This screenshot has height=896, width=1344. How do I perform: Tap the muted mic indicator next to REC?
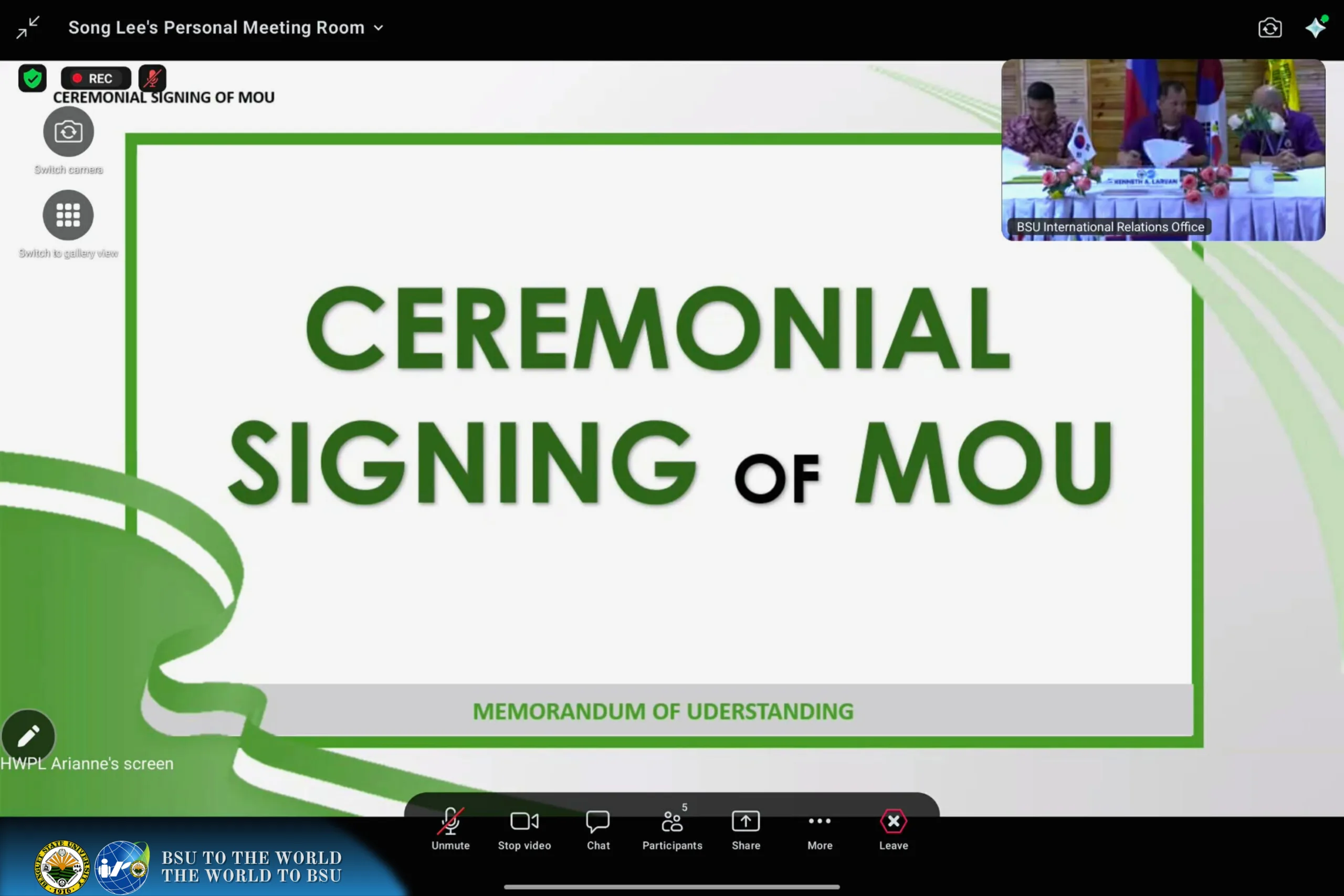click(152, 78)
